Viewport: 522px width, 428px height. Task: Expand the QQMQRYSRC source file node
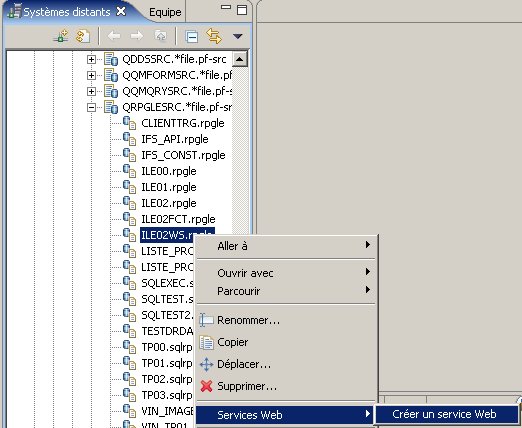pyautogui.click(x=91, y=91)
